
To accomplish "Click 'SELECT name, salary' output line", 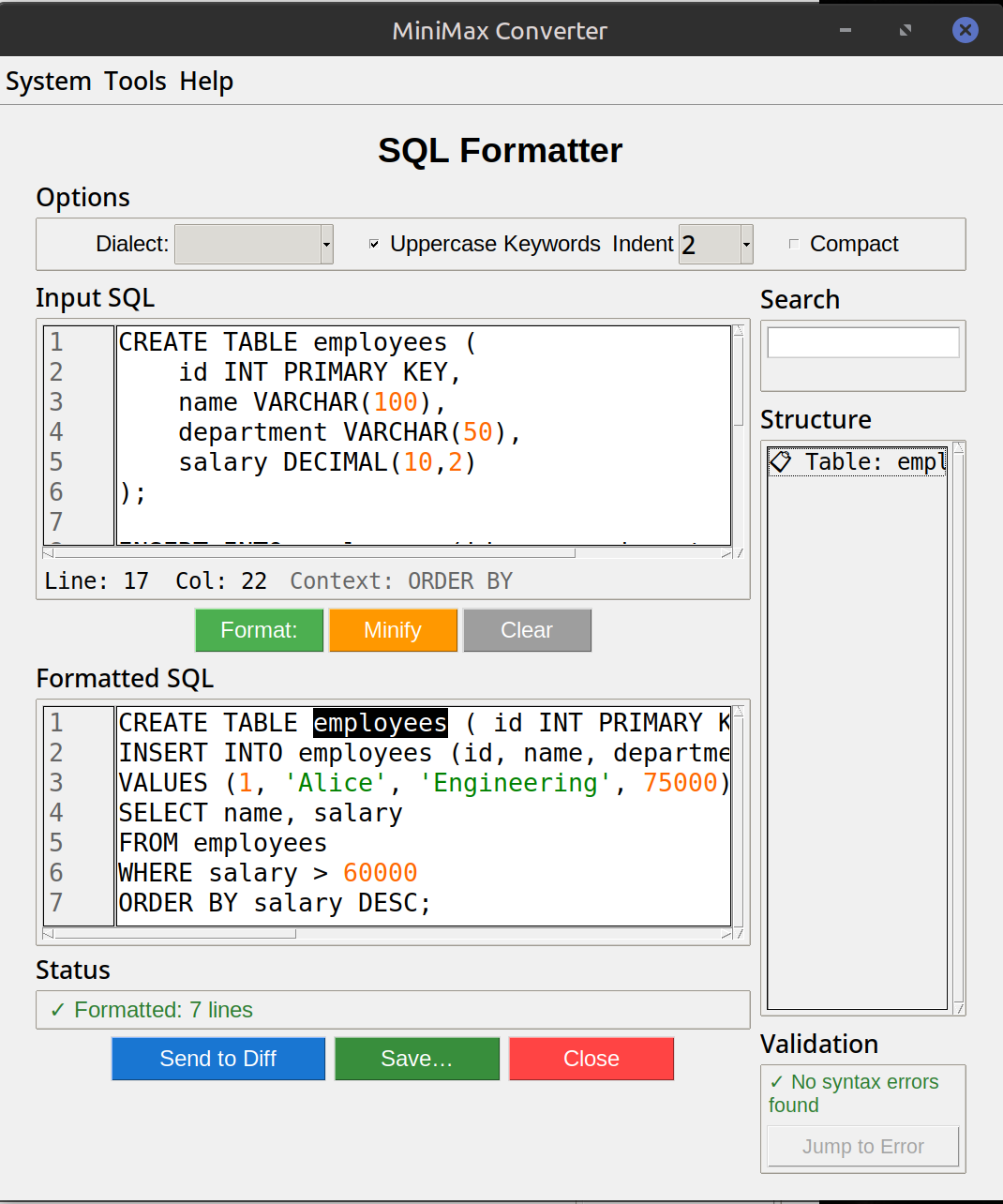I will [x=261, y=813].
